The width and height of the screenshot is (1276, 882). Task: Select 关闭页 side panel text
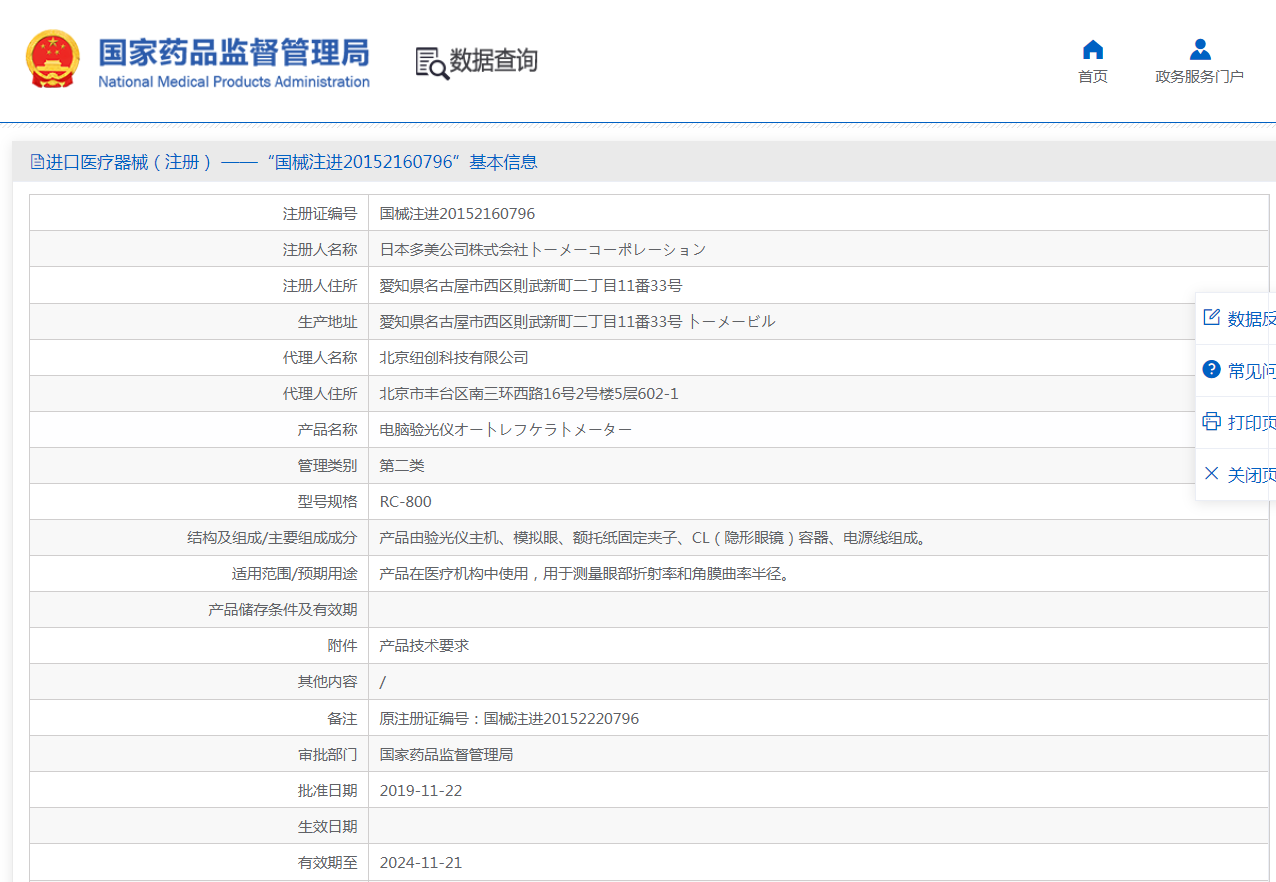(x=1252, y=474)
